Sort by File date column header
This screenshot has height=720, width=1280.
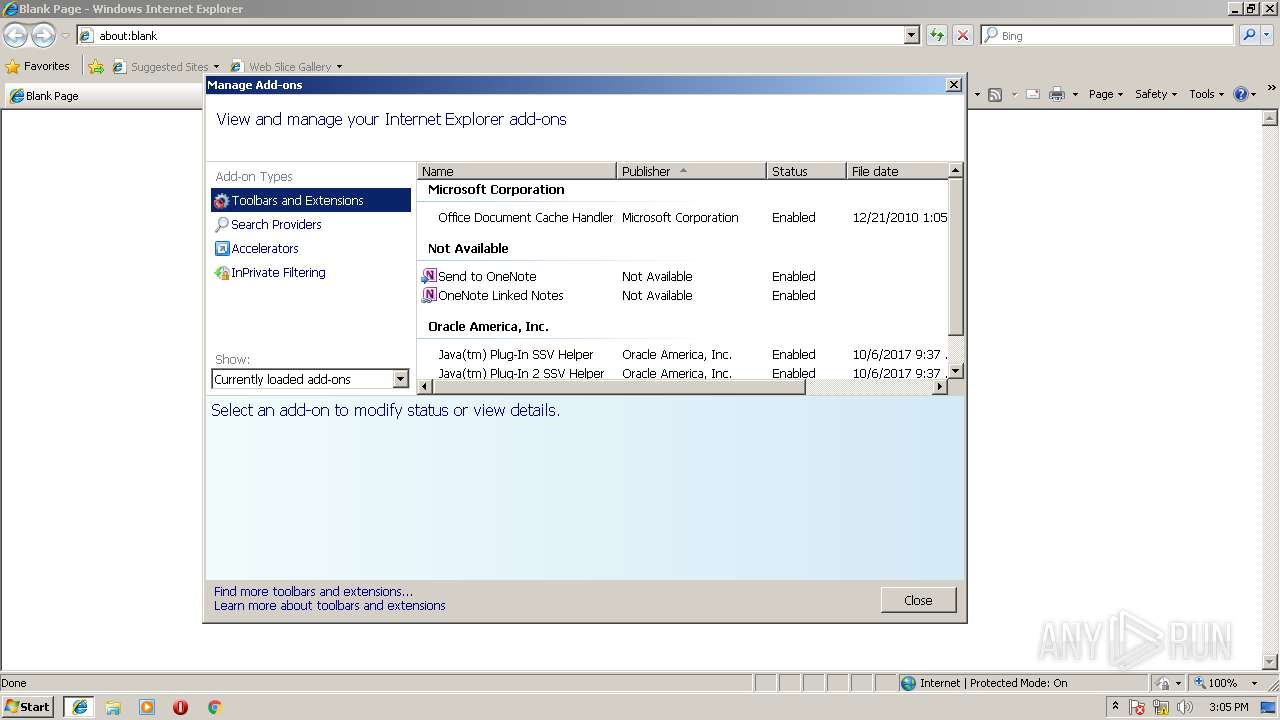[x=896, y=171]
